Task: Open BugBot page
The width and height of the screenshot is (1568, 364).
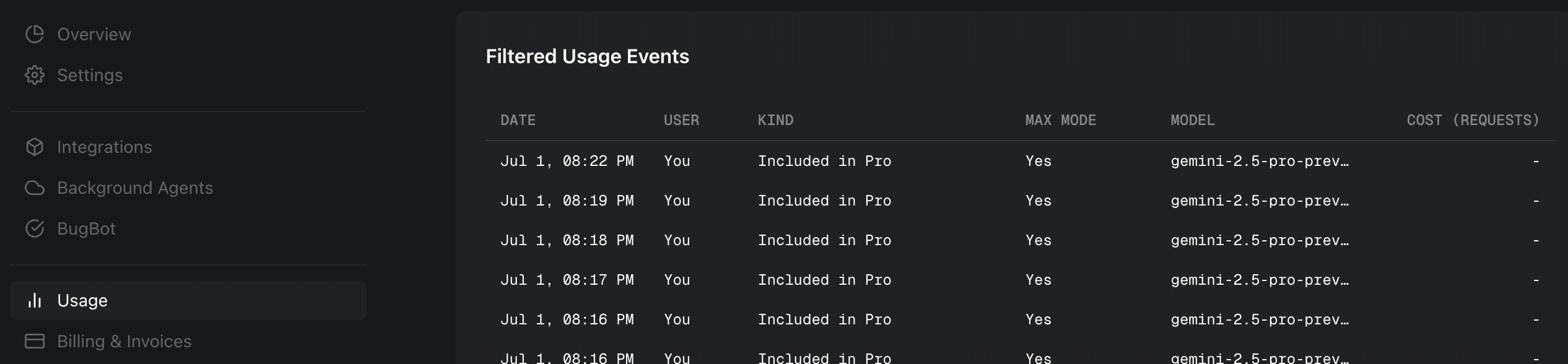Action: click(86, 228)
